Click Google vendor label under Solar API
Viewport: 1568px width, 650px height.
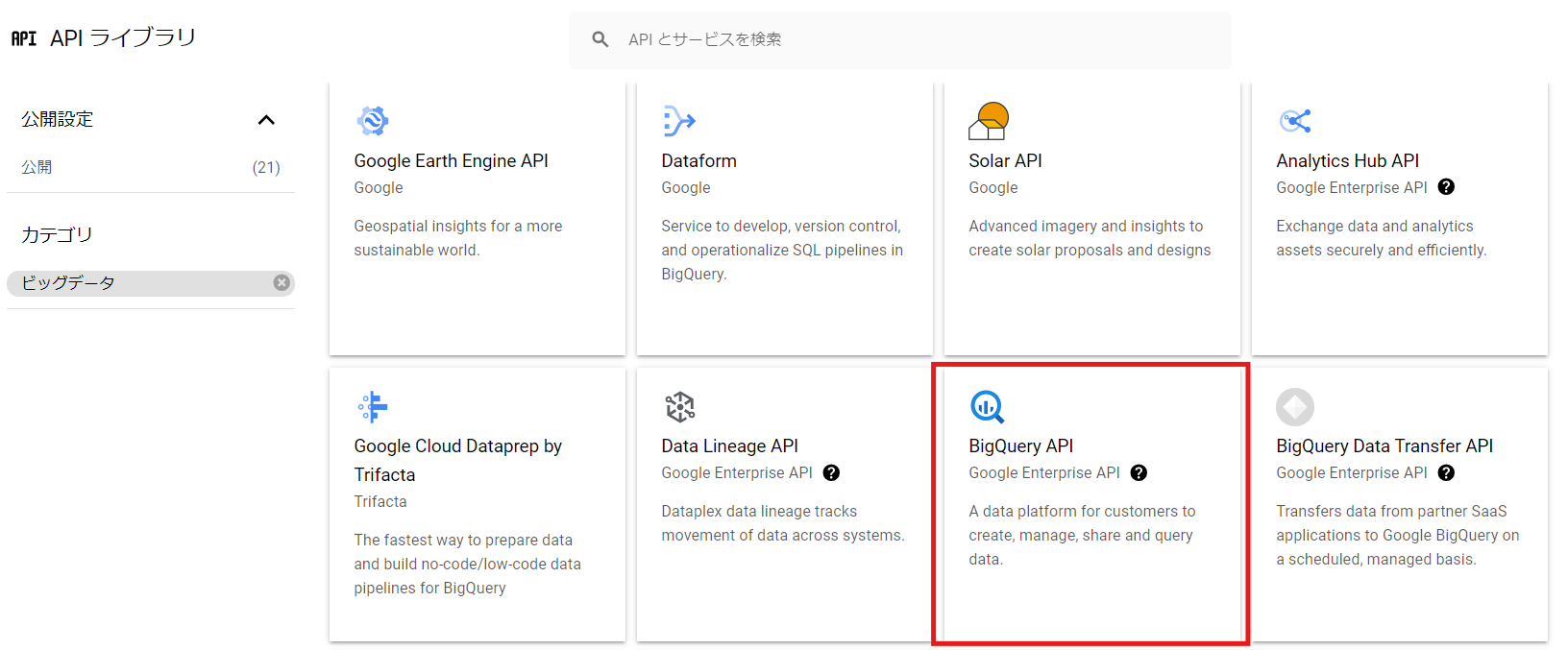[993, 187]
